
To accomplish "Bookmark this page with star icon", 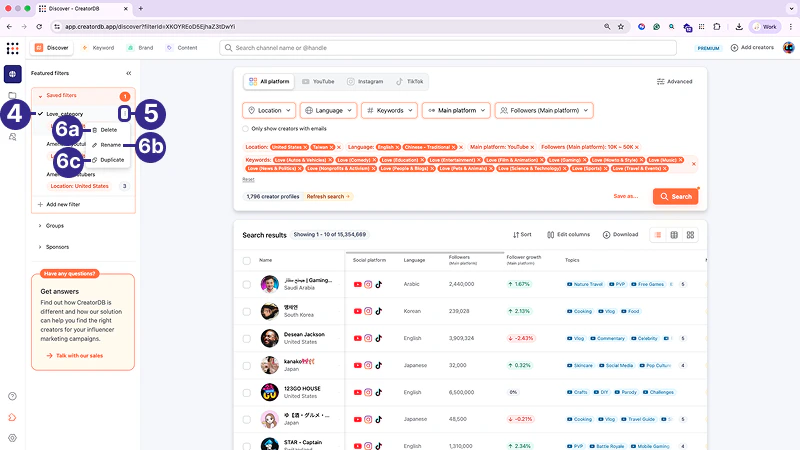I will pyautogui.click(x=621, y=27).
